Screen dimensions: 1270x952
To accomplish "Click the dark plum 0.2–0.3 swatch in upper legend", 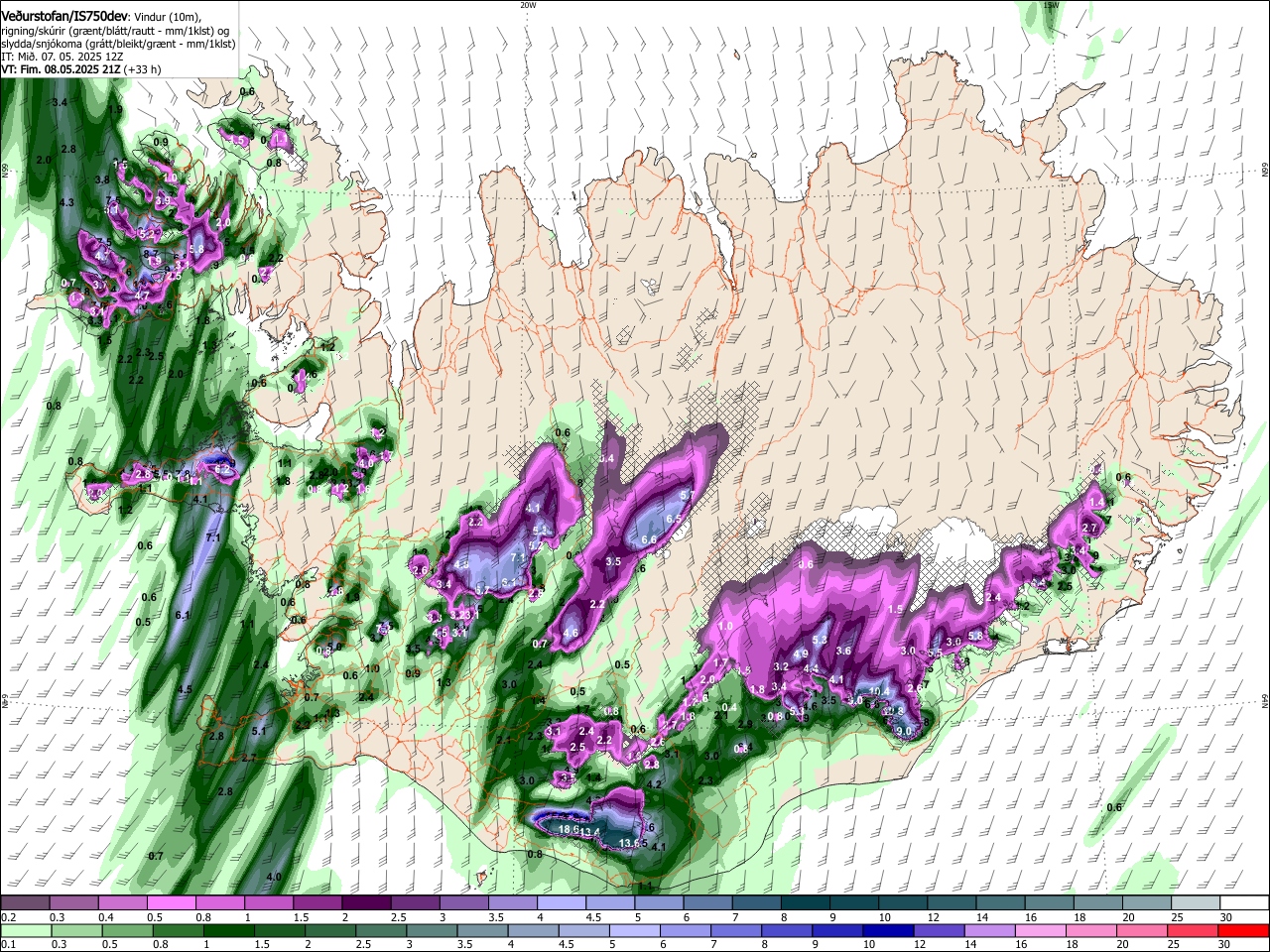I will tap(24, 902).
